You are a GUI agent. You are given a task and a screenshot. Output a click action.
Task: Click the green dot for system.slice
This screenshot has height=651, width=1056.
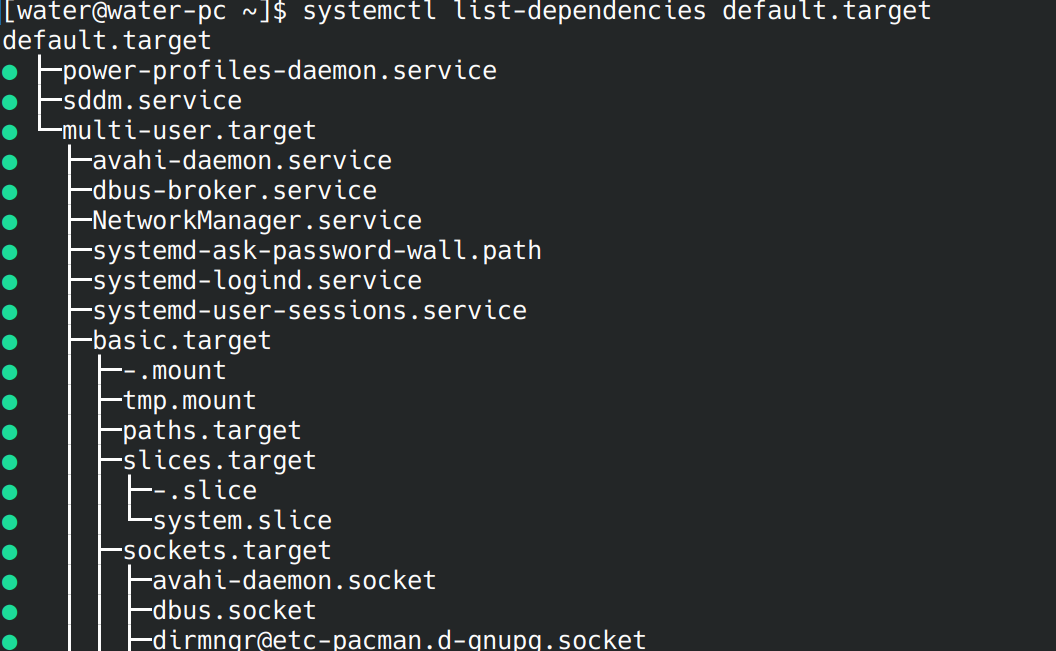(x=10, y=522)
